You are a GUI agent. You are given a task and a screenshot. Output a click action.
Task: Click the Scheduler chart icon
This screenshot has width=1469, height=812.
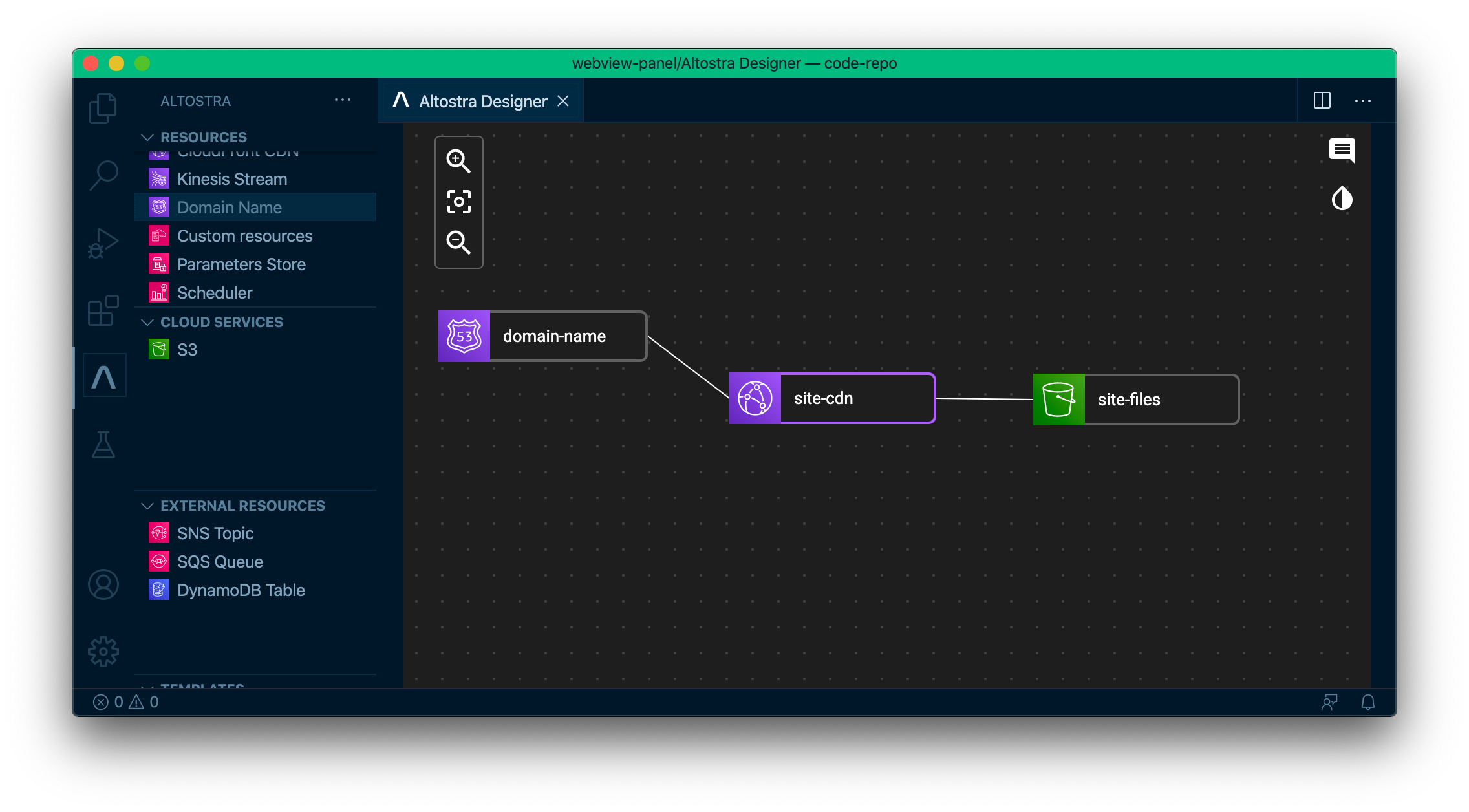click(159, 292)
